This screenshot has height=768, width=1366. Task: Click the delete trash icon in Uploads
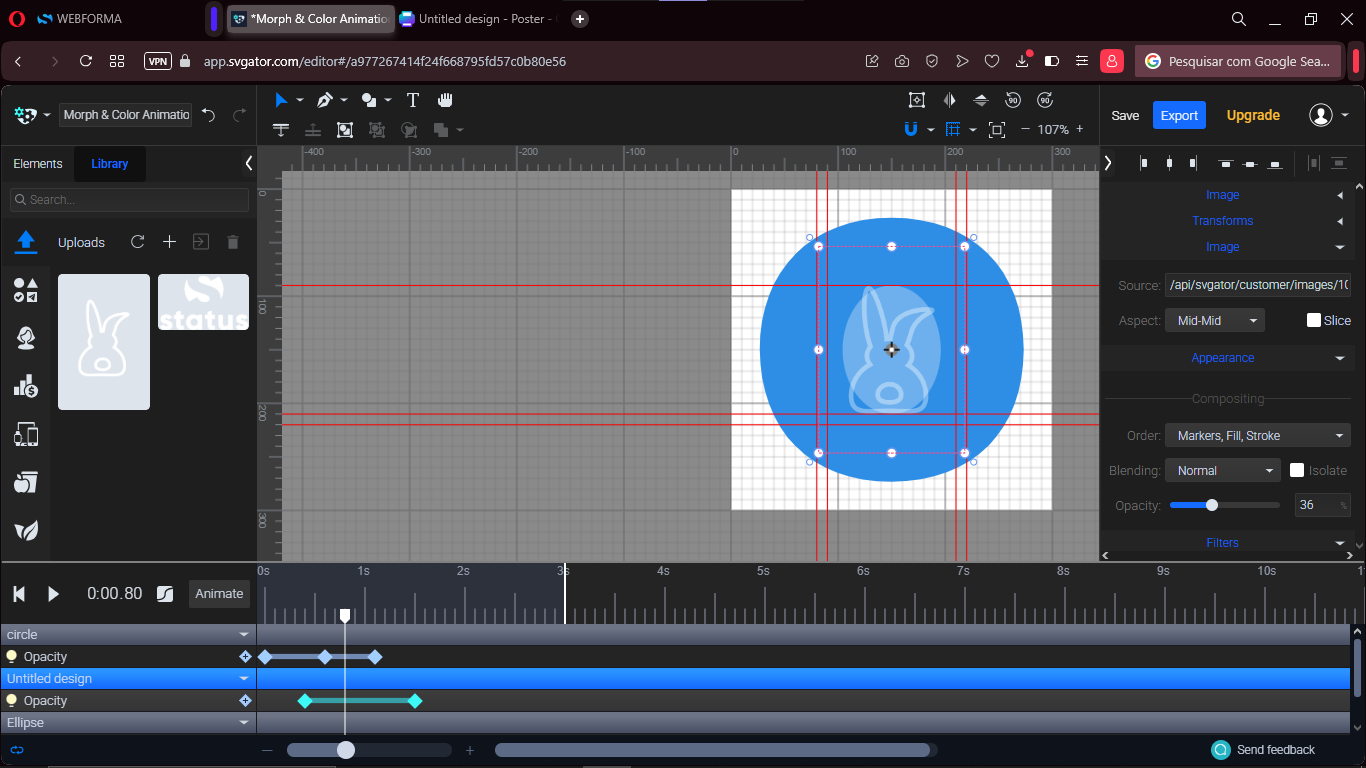point(233,242)
